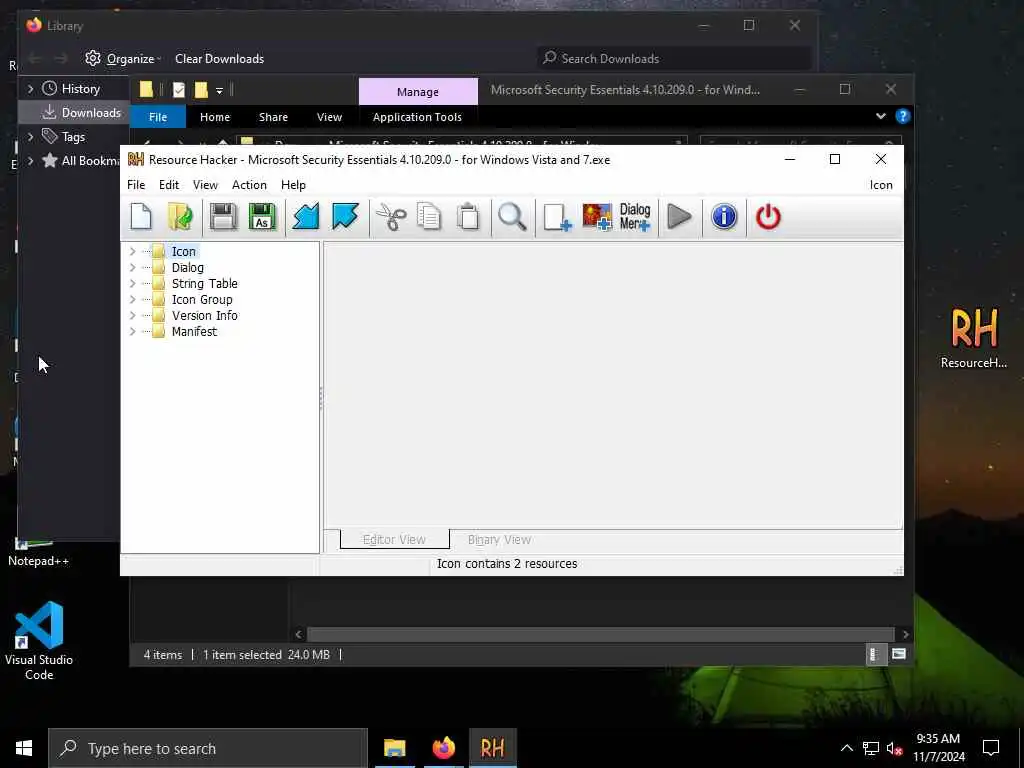Click the New blank script toolbar icon
1024x768 pixels.
[141, 217]
